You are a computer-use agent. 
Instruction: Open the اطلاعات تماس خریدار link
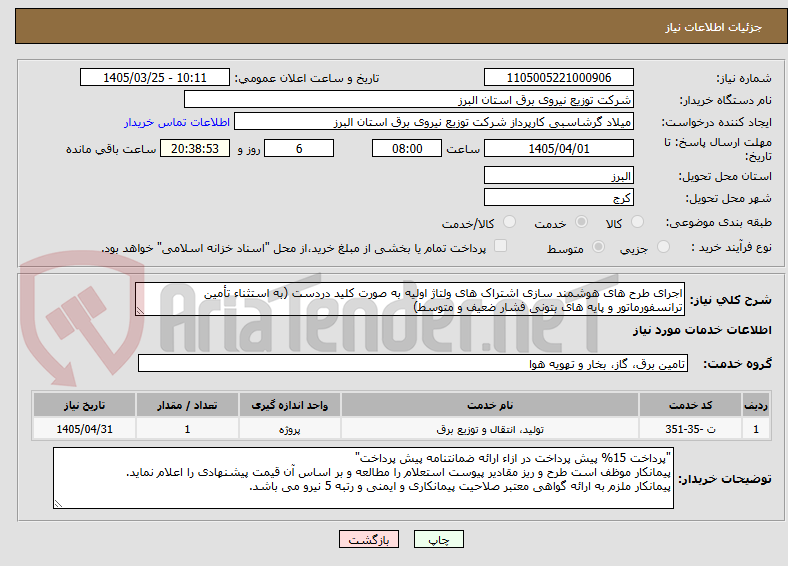click(177, 122)
